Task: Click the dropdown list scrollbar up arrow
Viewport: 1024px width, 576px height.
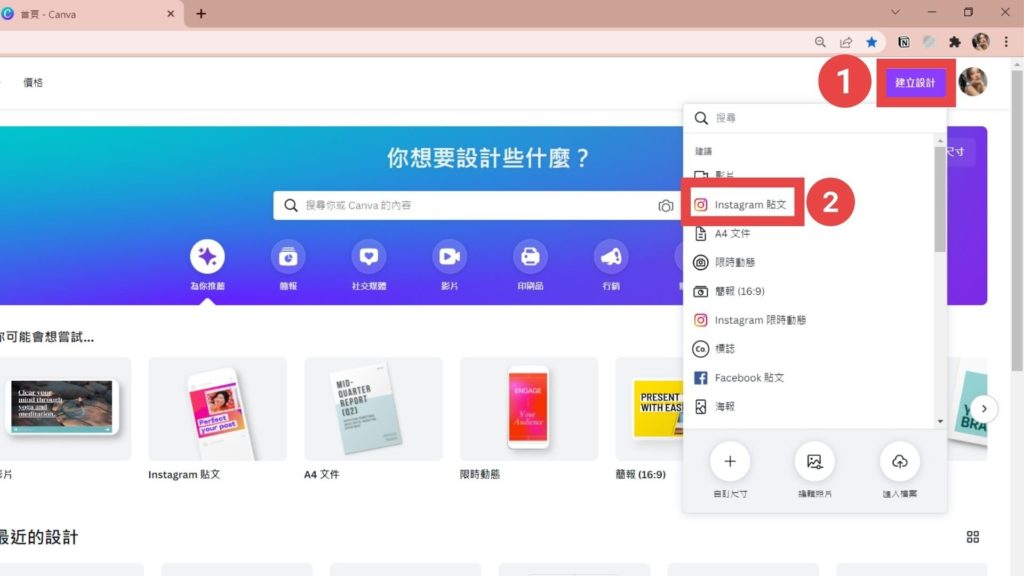Action: [x=940, y=140]
